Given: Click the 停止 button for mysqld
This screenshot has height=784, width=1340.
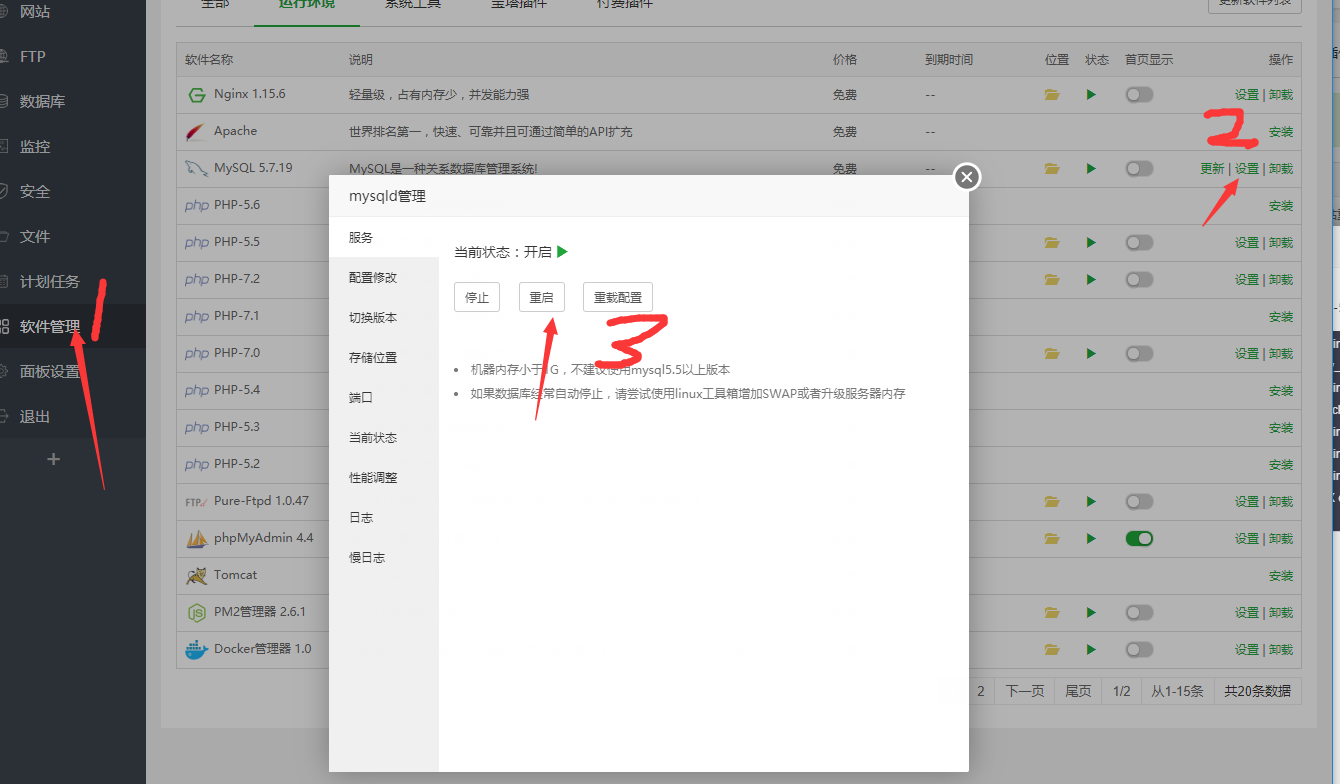Looking at the screenshot, I should (477, 297).
